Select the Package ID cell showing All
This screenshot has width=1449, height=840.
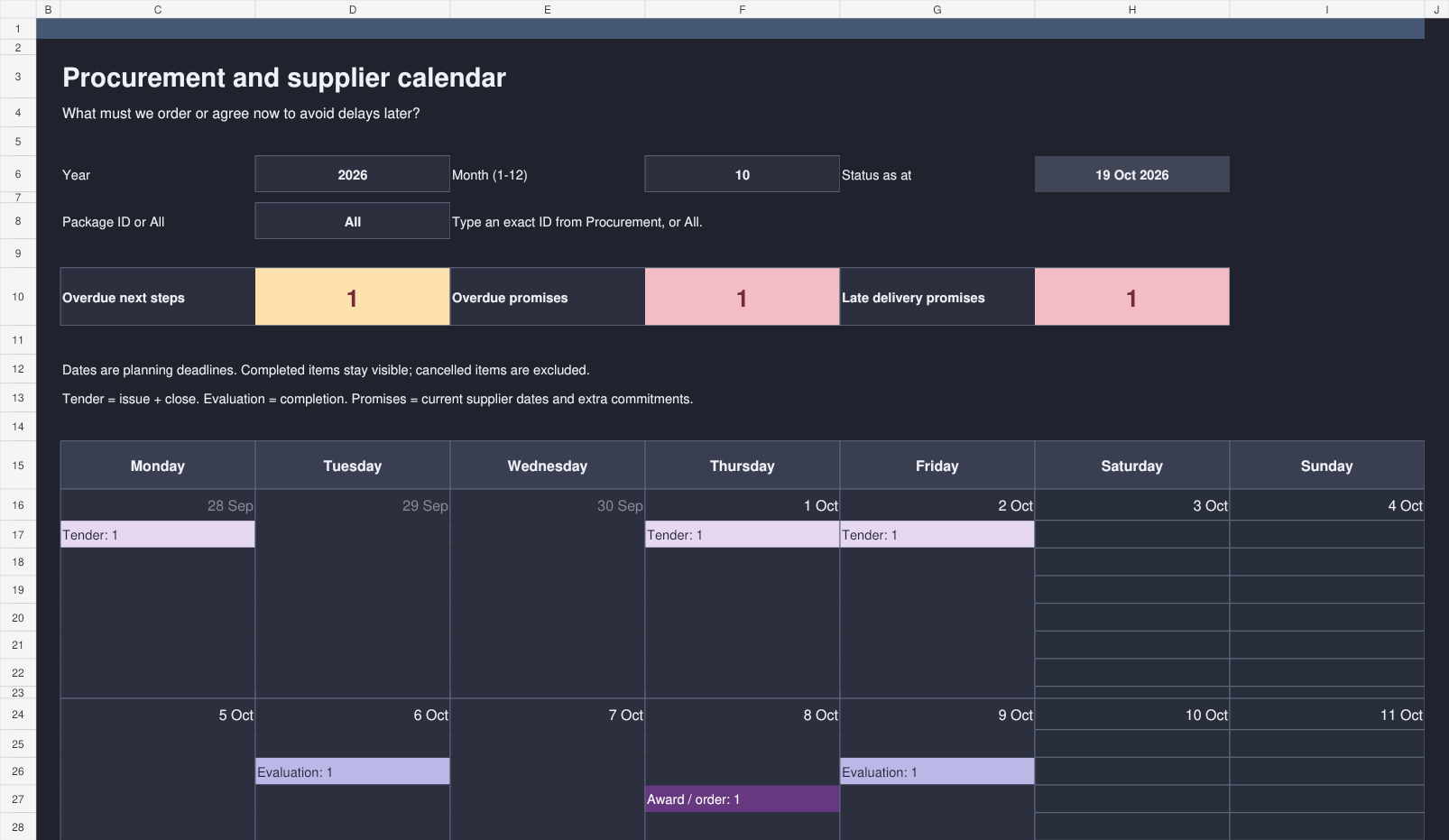click(352, 221)
